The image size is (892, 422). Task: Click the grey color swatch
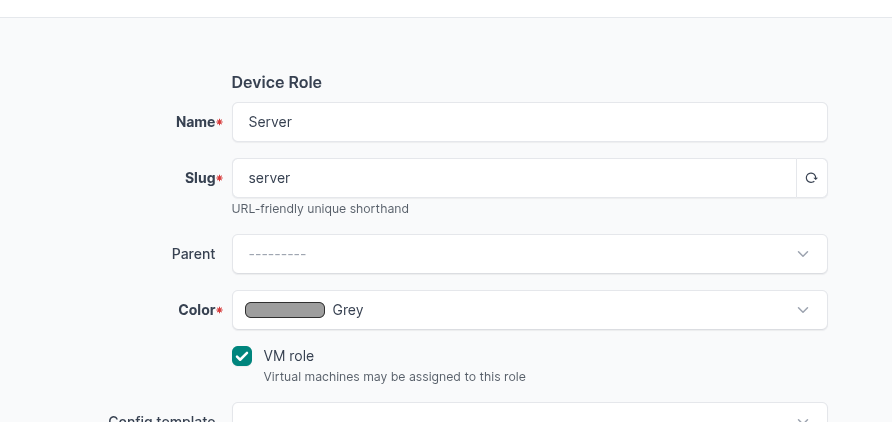tap(285, 310)
